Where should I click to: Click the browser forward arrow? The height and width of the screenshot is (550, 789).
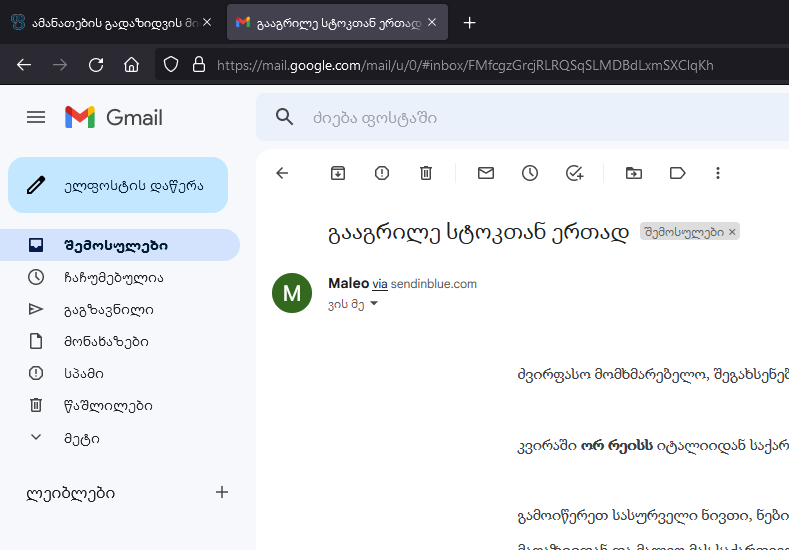pos(60,64)
